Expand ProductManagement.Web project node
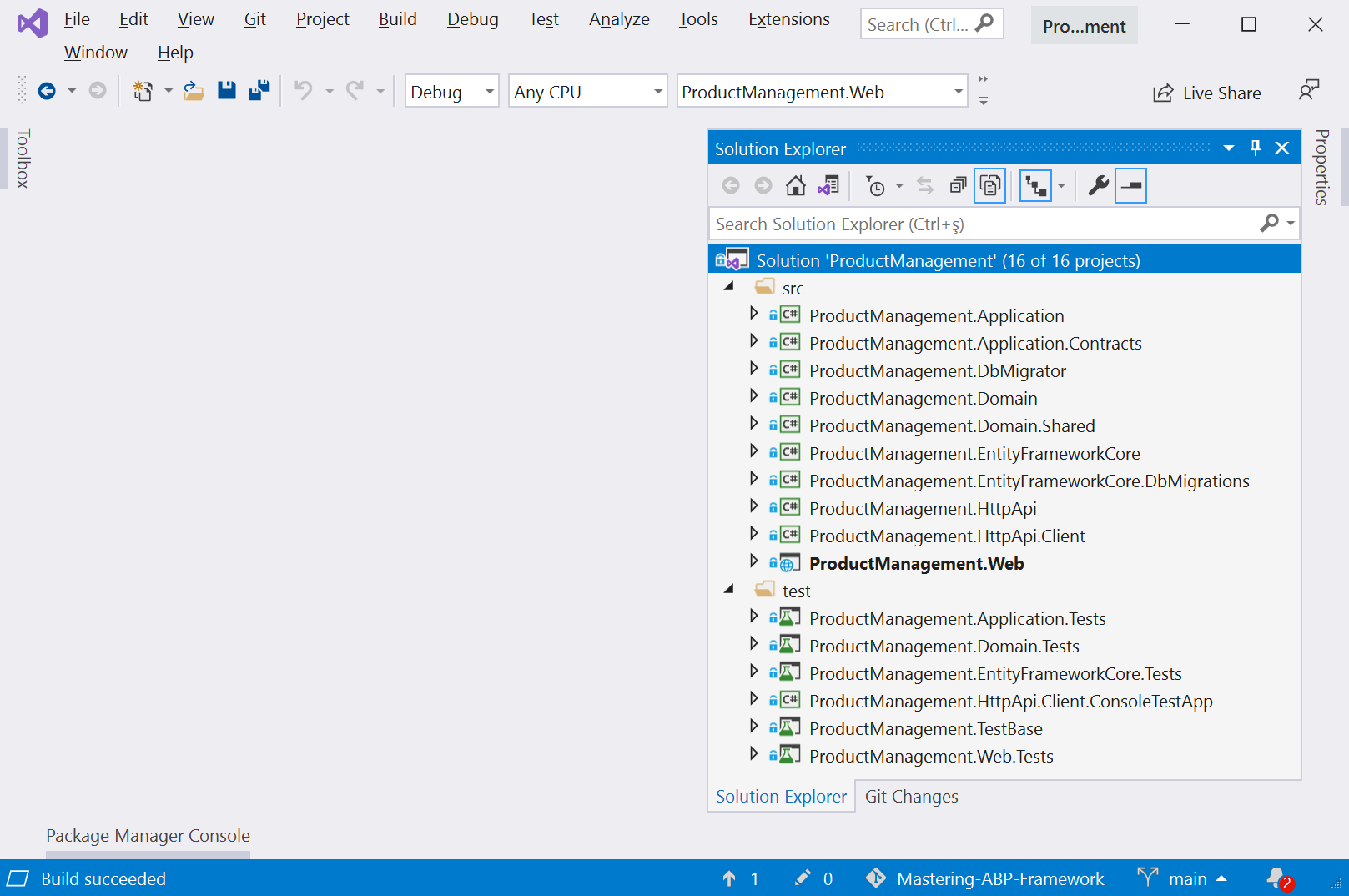 [x=754, y=561]
